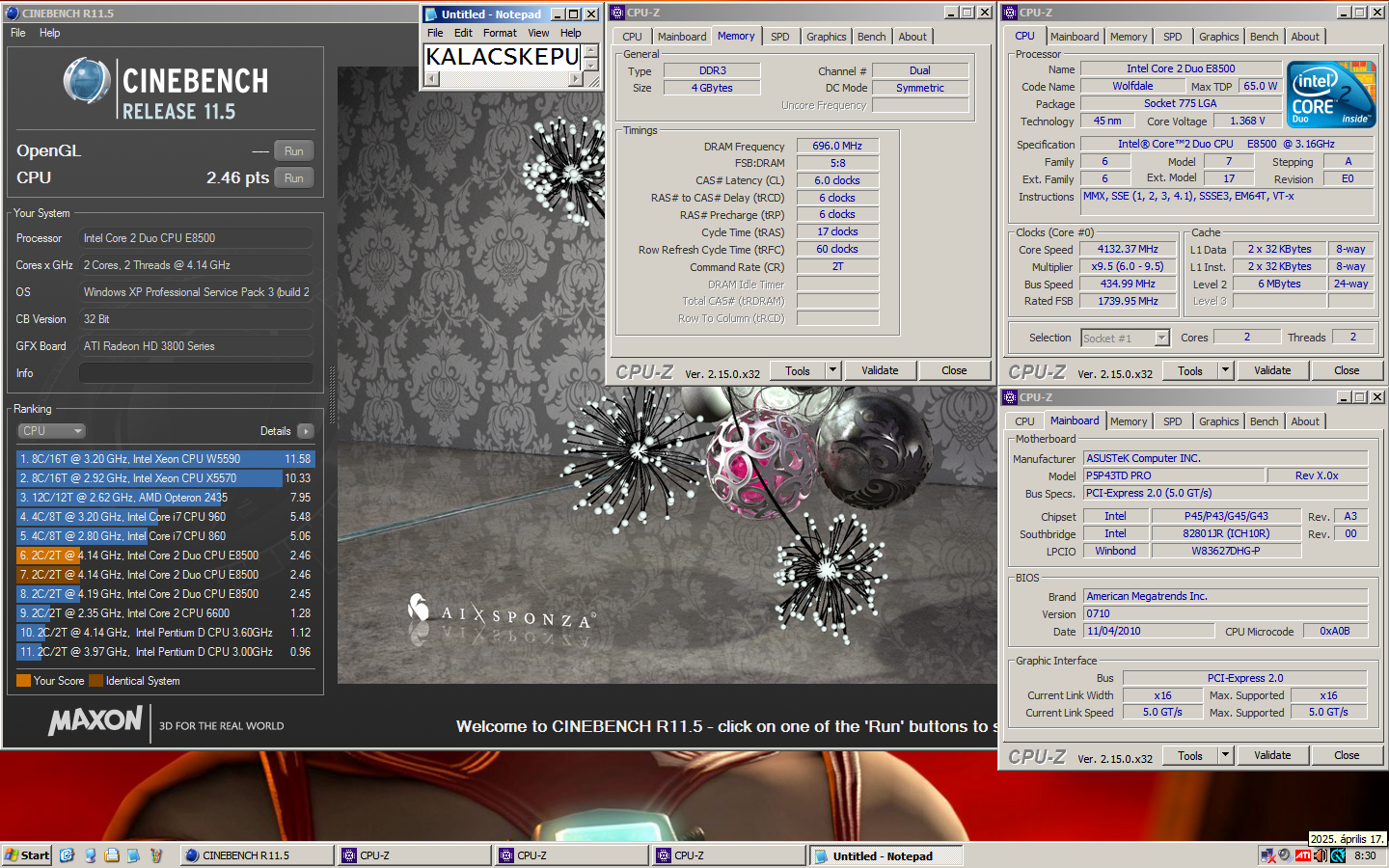
Task: Open Notepad View menu
Action: pyautogui.click(x=538, y=33)
